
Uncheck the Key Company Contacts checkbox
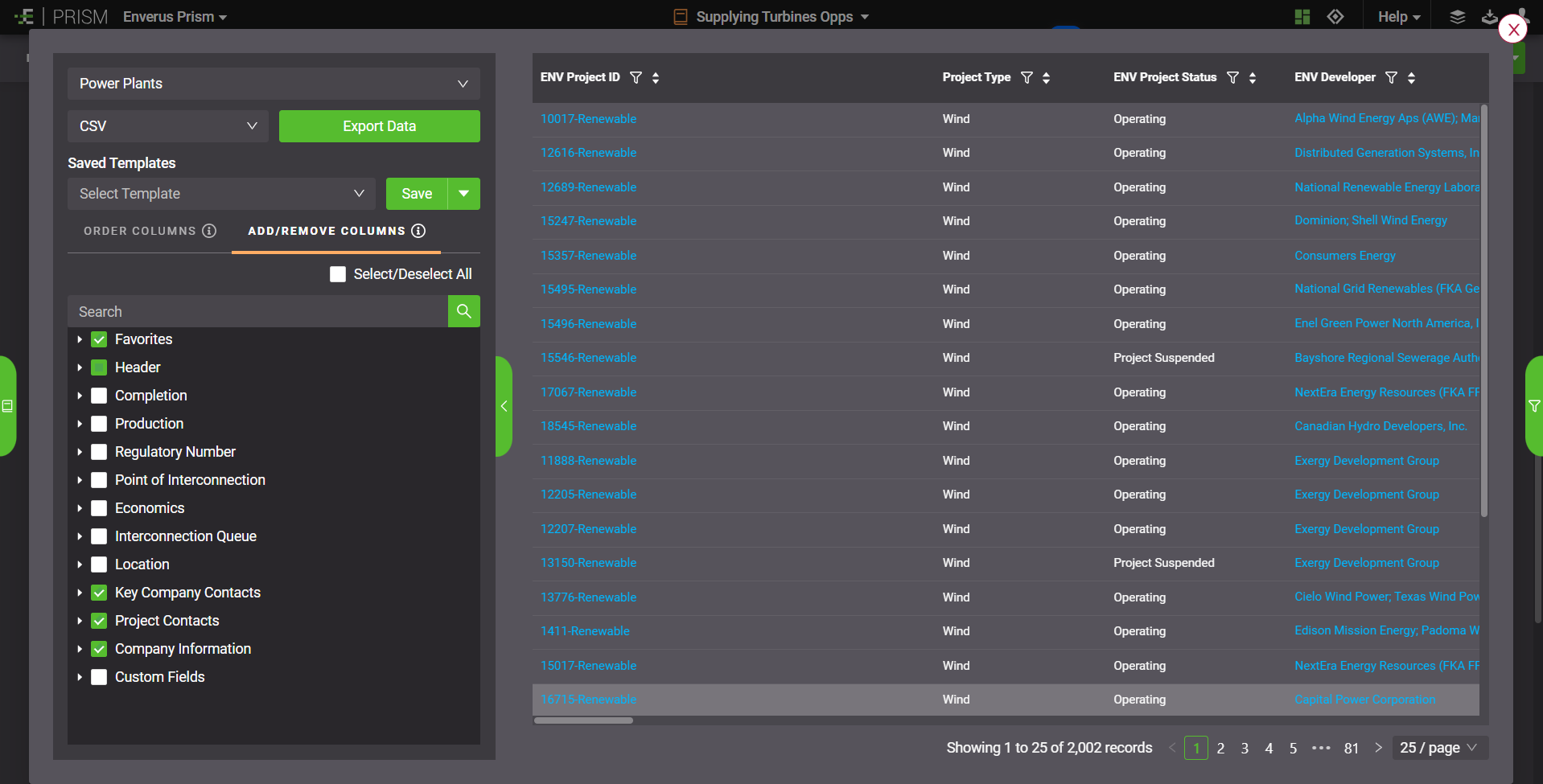click(99, 593)
